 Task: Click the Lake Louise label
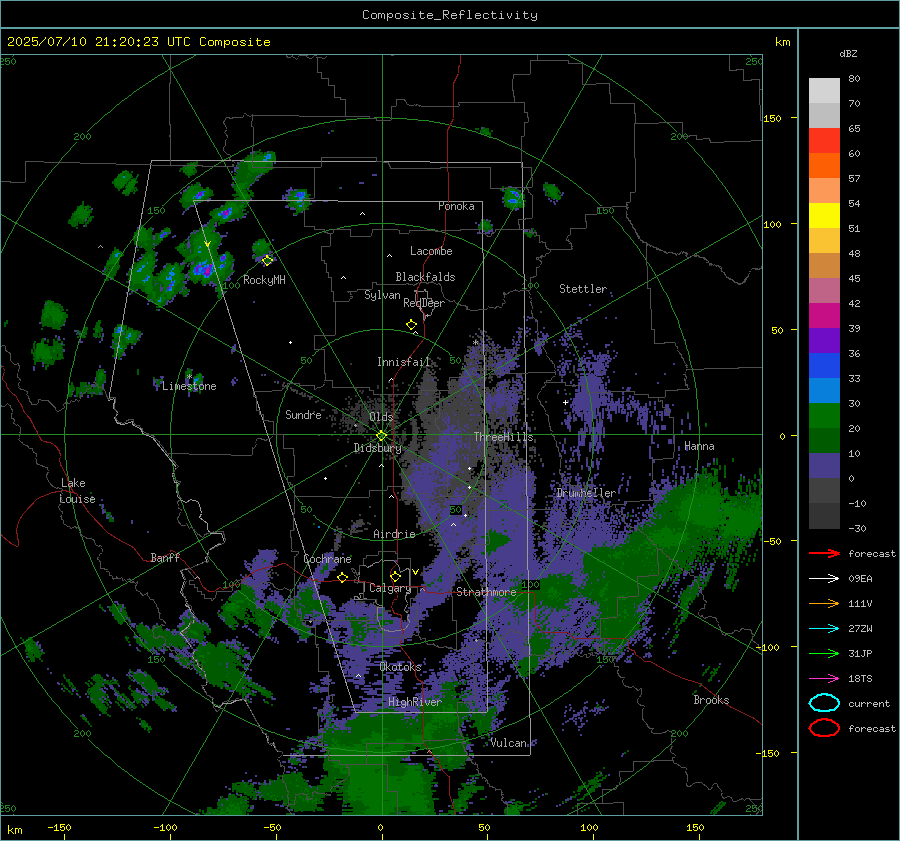click(77, 491)
